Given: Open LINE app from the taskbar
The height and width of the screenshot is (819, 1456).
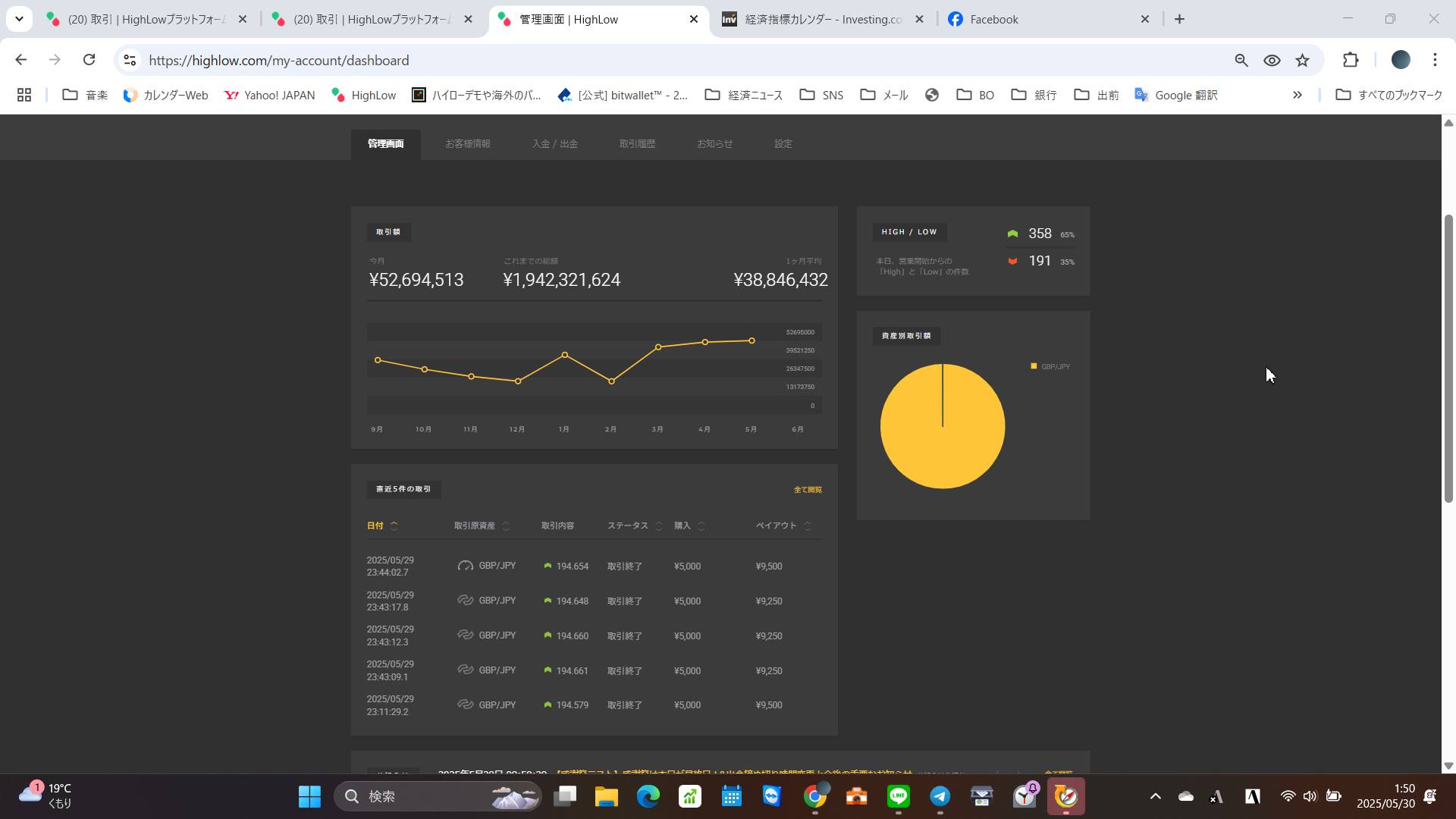Looking at the screenshot, I should [x=898, y=796].
